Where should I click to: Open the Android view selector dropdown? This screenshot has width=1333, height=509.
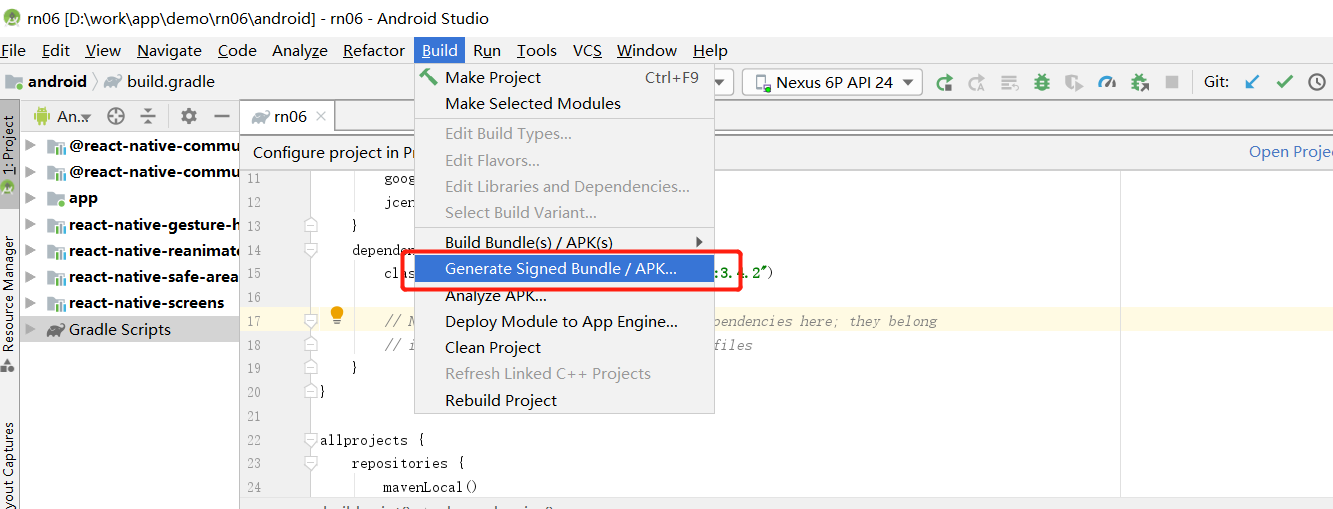[x=64, y=117]
